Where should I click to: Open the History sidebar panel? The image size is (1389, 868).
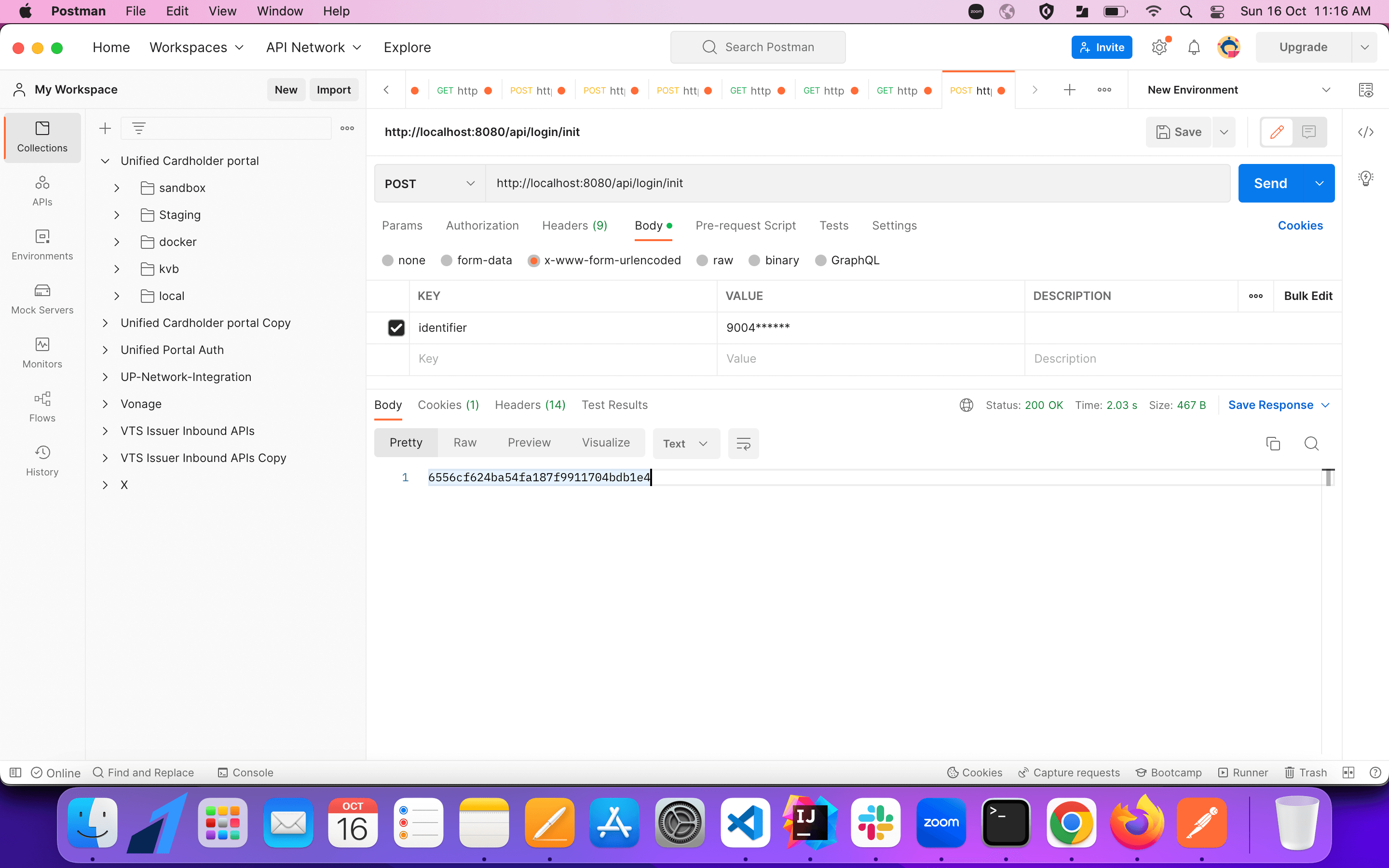click(x=42, y=461)
